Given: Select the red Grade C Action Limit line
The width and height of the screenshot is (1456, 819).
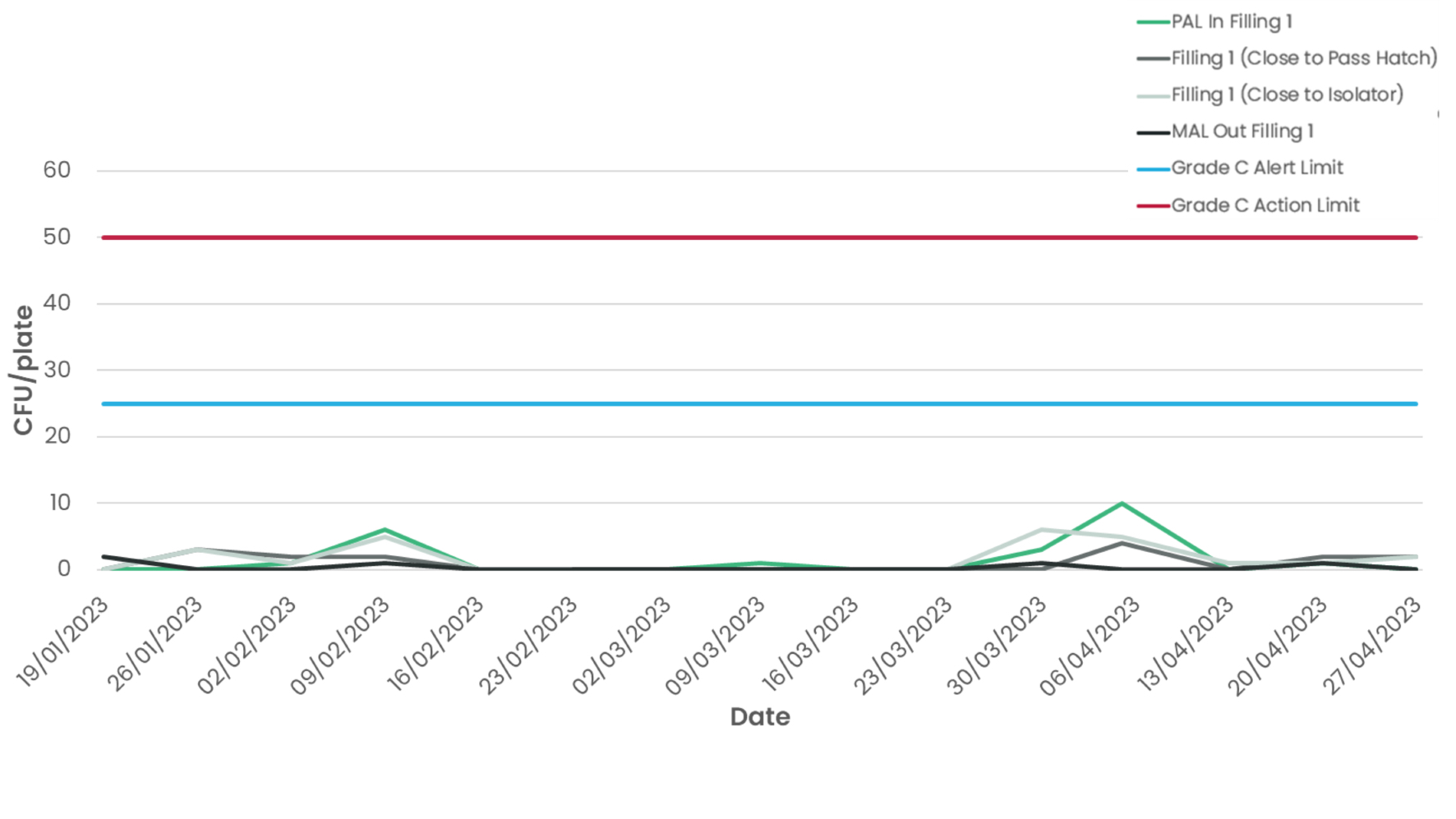Looking at the screenshot, I should click(x=740, y=237).
